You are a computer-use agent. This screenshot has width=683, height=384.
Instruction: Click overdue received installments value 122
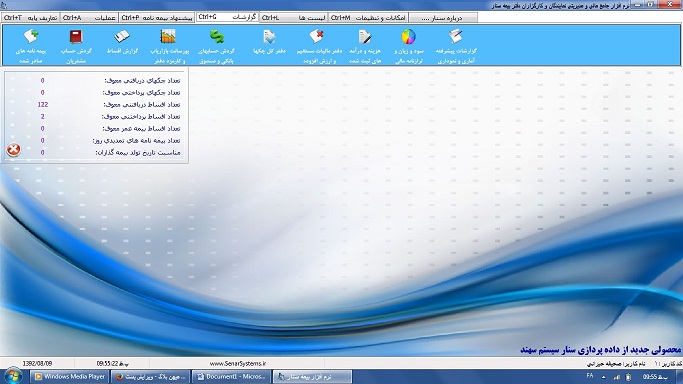coord(43,104)
